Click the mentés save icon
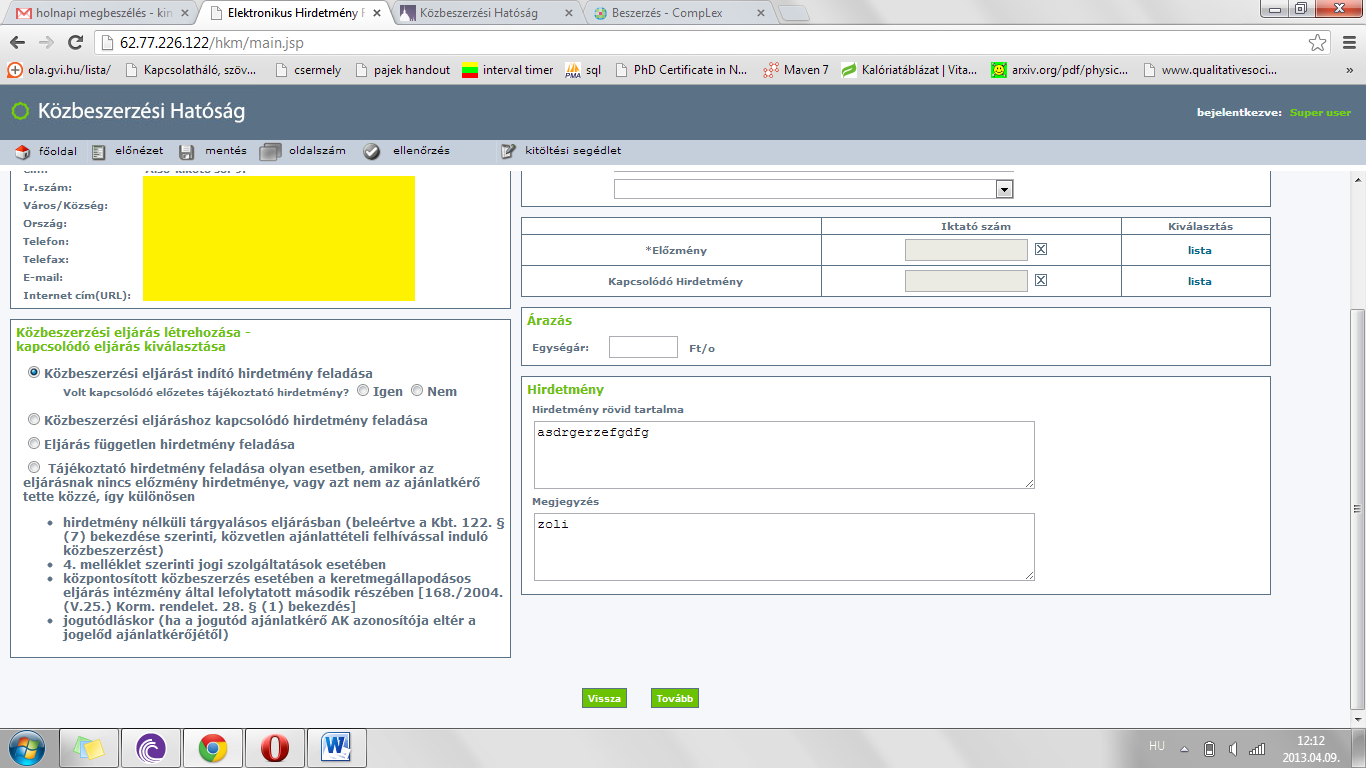 [187, 152]
